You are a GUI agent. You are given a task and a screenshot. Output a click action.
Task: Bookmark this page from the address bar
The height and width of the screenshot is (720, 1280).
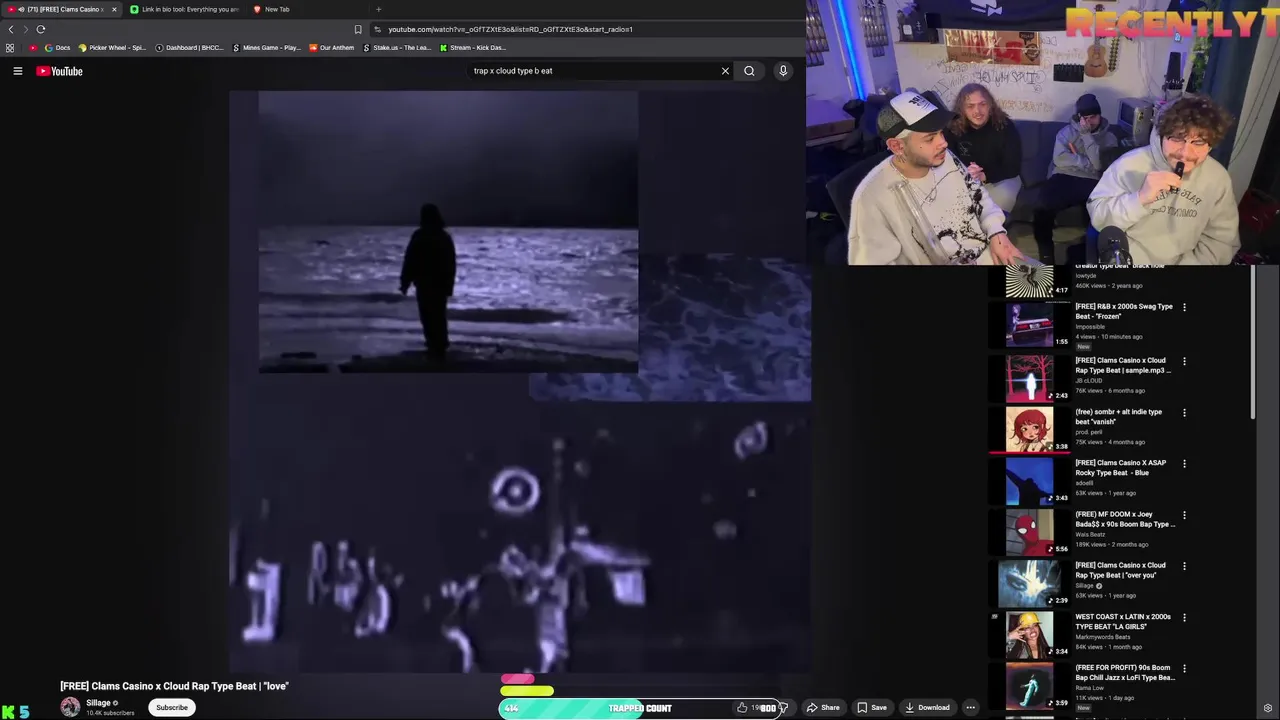[358, 29]
